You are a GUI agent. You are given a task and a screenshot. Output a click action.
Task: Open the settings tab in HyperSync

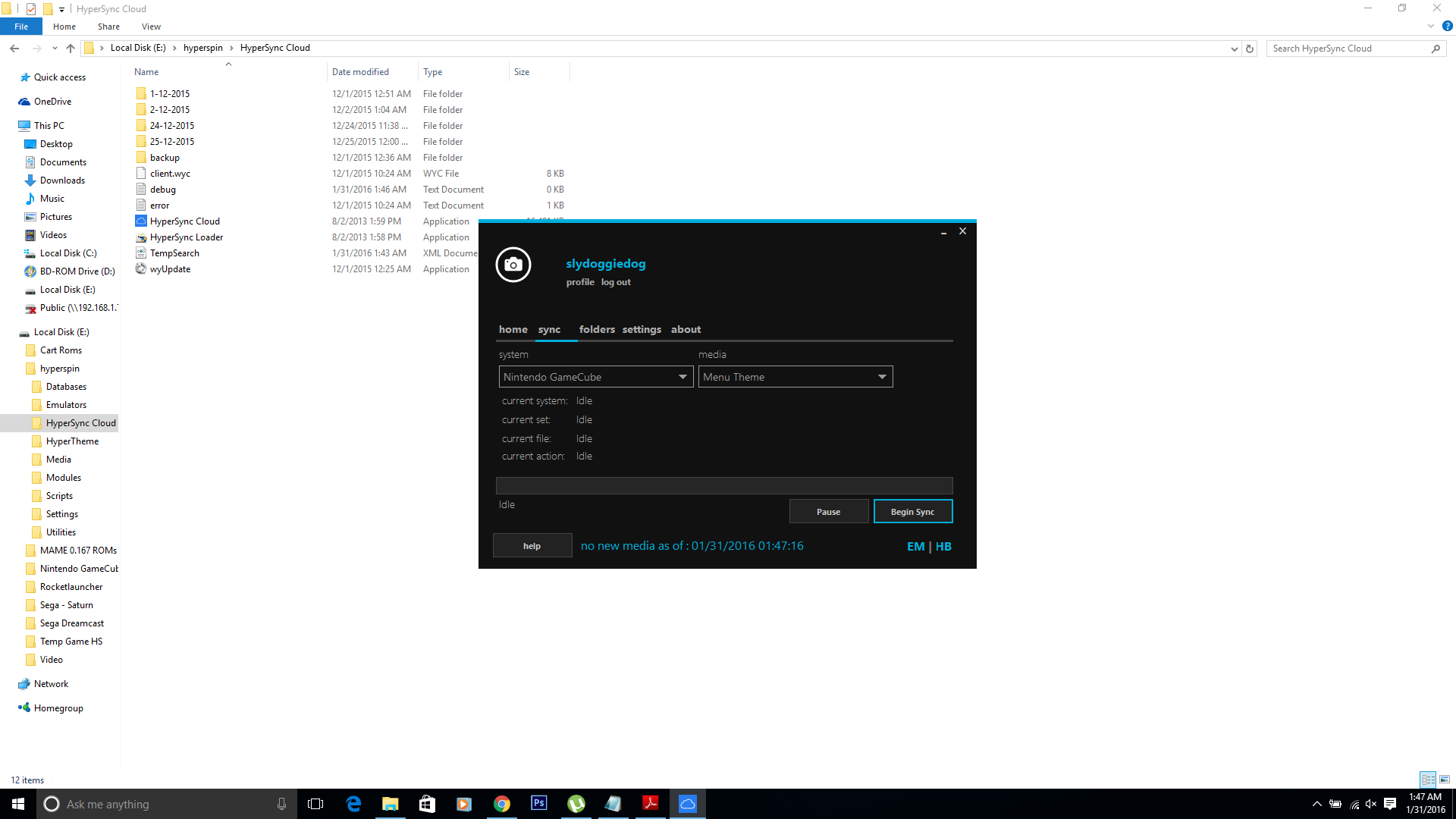[642, 329]
